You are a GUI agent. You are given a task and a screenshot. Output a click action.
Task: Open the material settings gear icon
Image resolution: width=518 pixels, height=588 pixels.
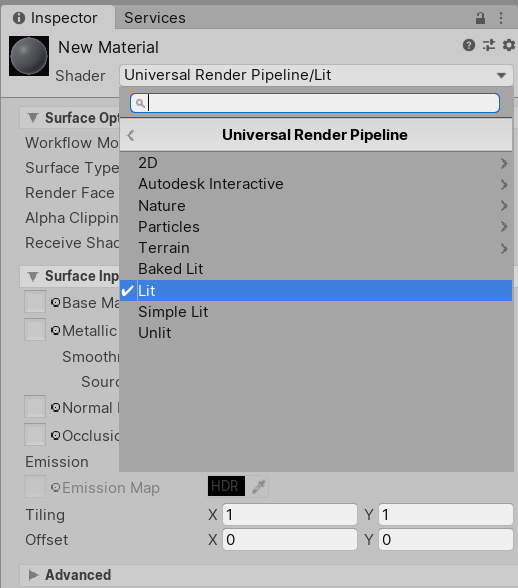pyautogui.click(x=509, y=45)
